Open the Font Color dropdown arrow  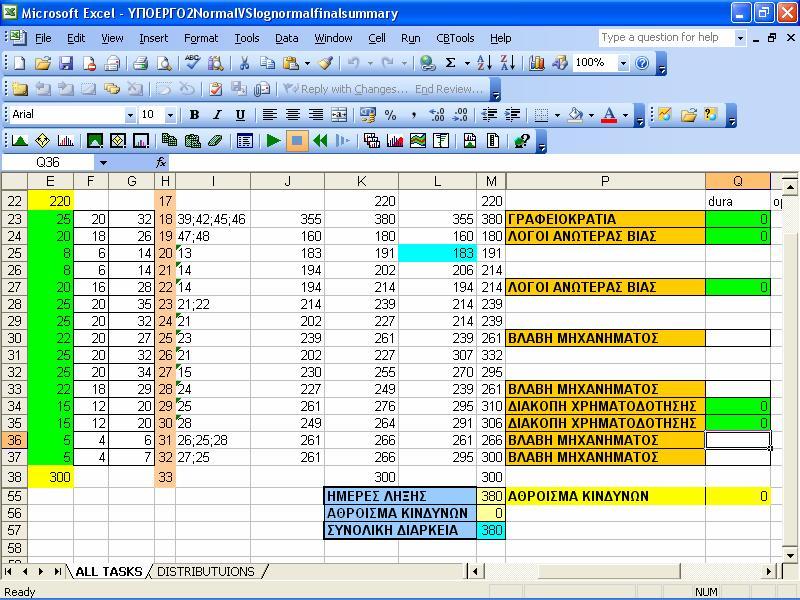(x=626, y=115)
